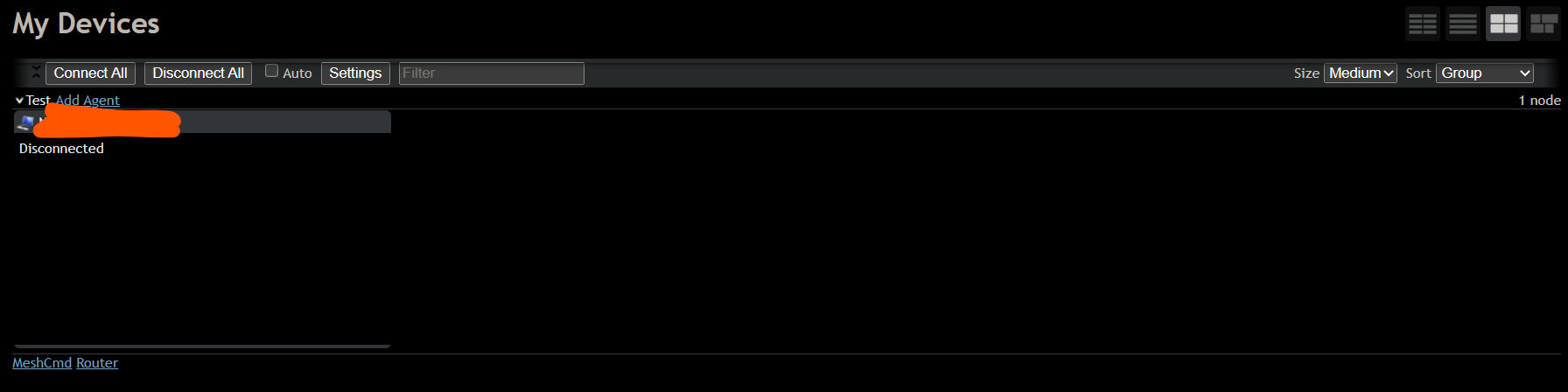1568x392 pixels.
Task: Open the Router link
Action: [97, 363]
